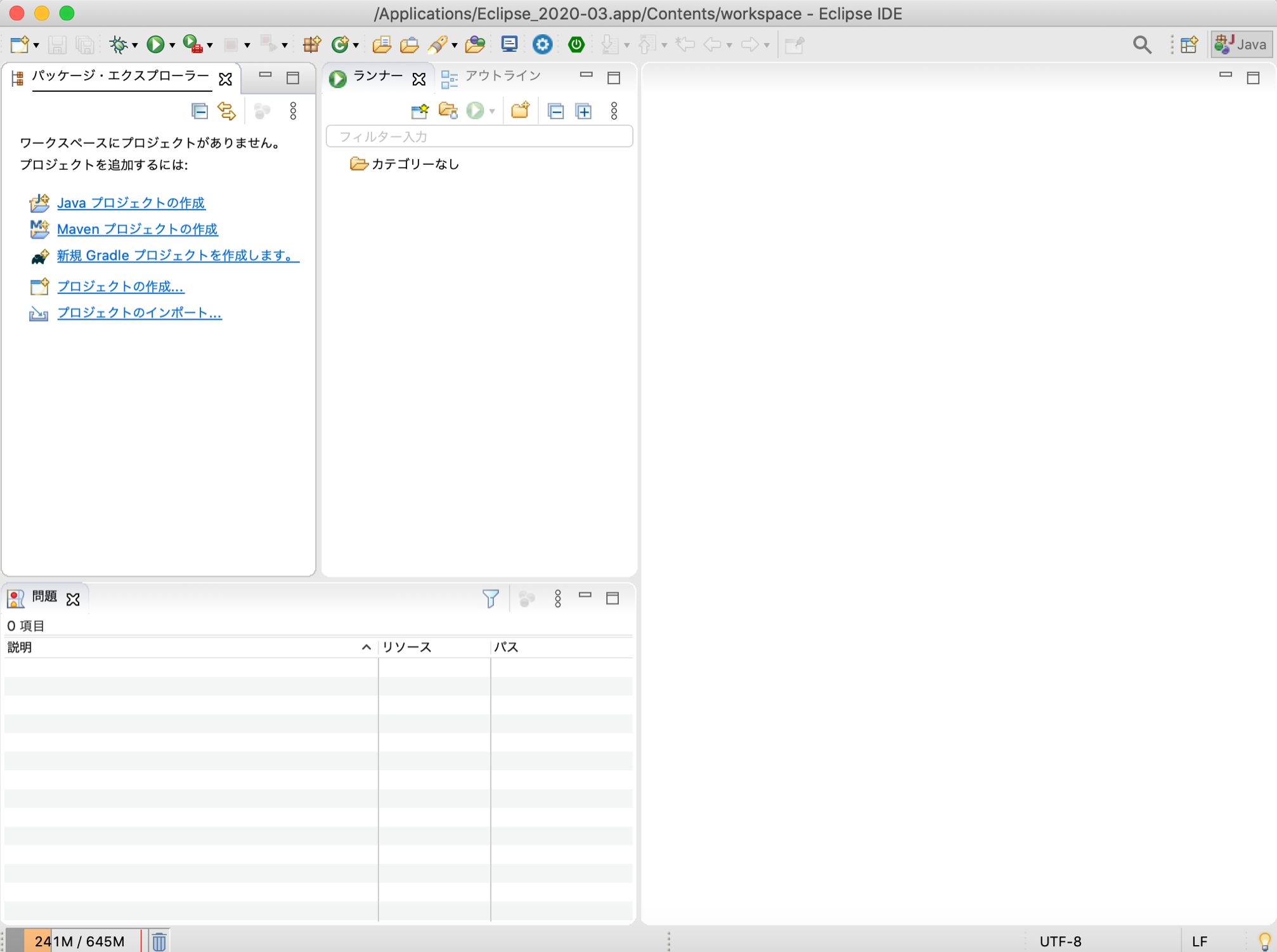1277x952 pixels.
Task: Click 新規 Gradle プロジェクトを作成します link
Action: [x=178, y=255]
